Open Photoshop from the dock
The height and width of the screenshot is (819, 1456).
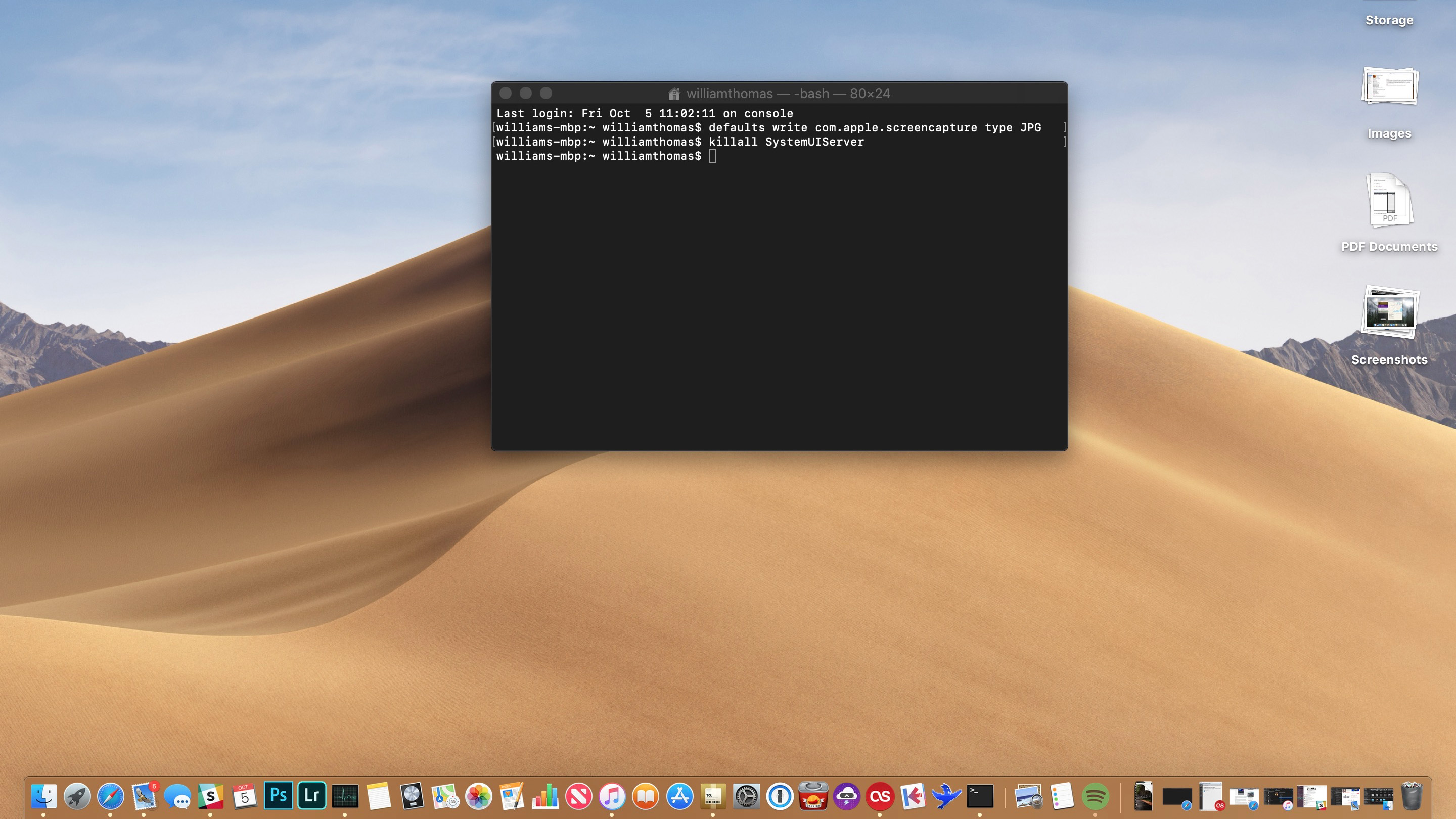click(278, 796)
